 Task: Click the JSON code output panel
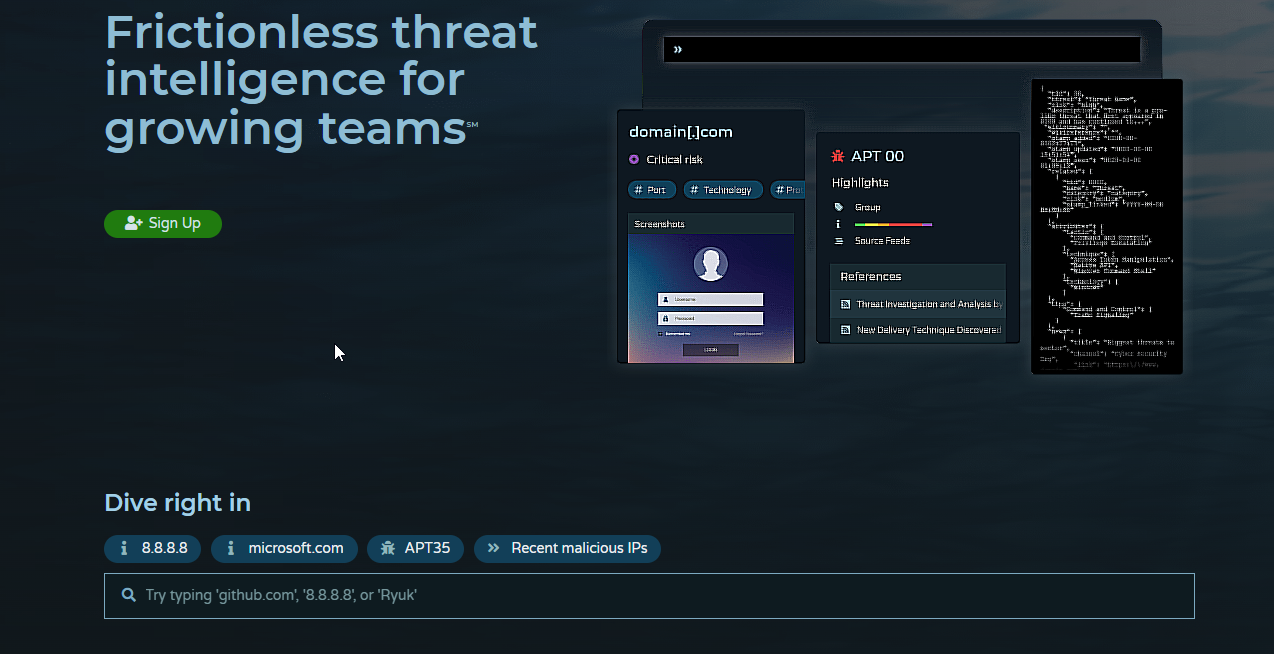pyautogui.click(x=1106, y=227)
